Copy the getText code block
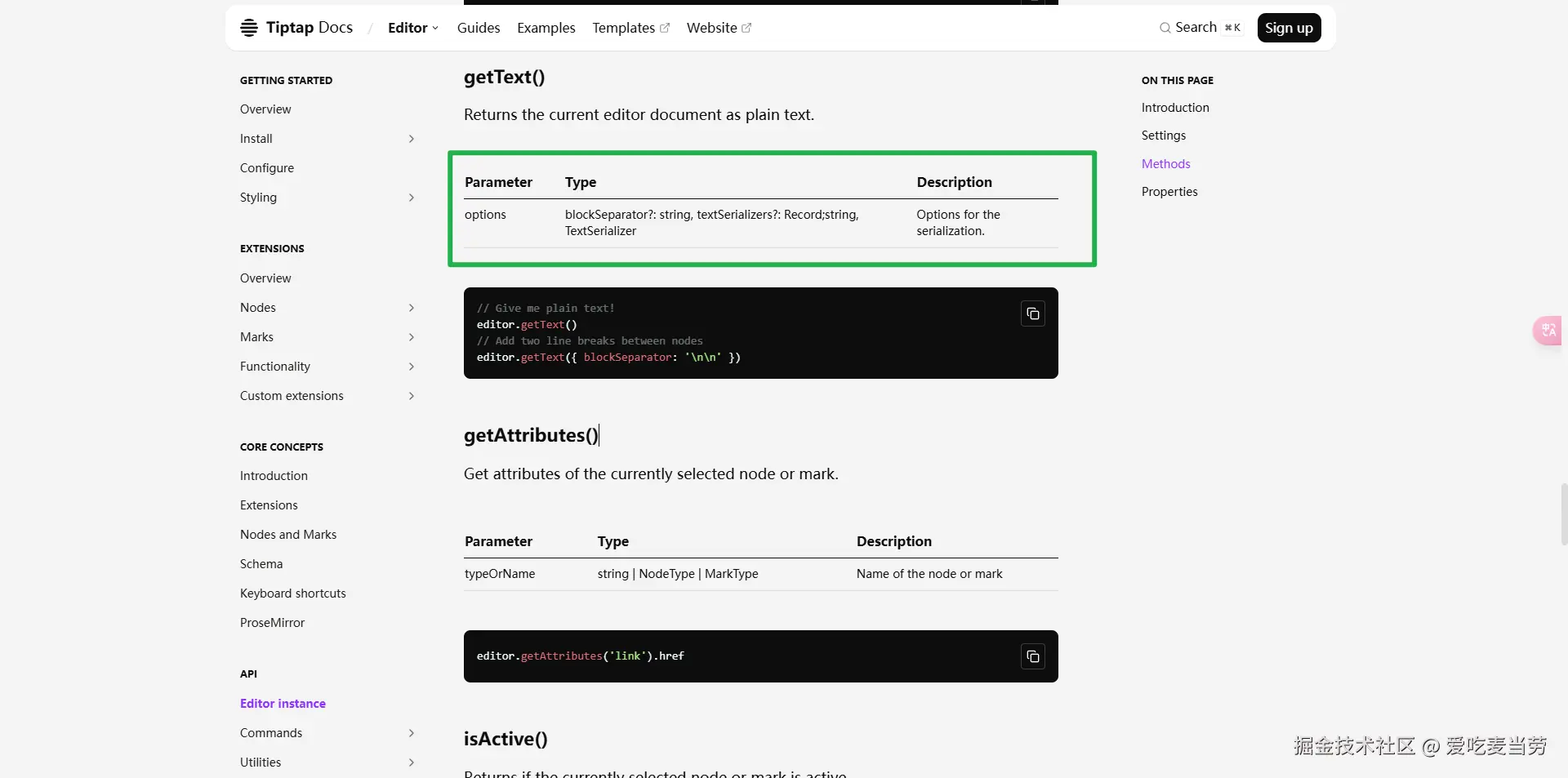 pos(1033,313)
